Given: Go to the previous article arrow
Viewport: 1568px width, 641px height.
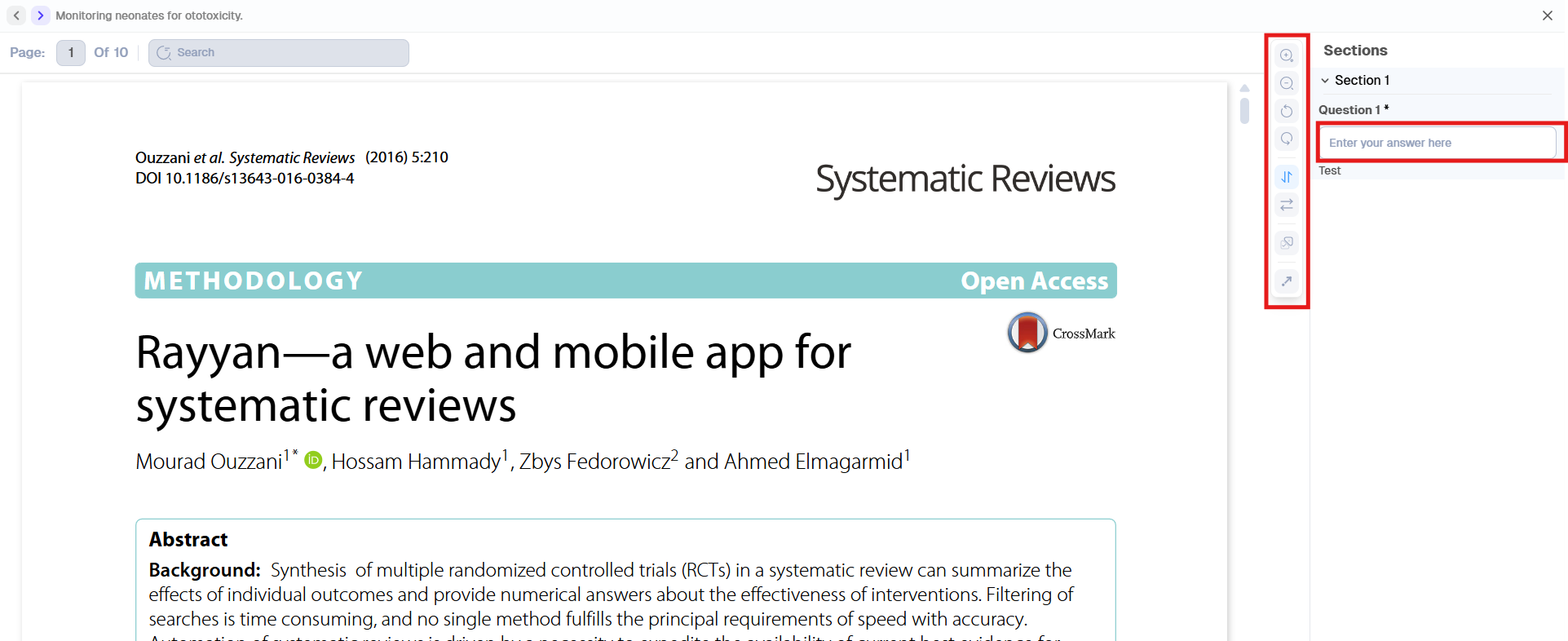Looking at the screenshot, I should point(16,15).
